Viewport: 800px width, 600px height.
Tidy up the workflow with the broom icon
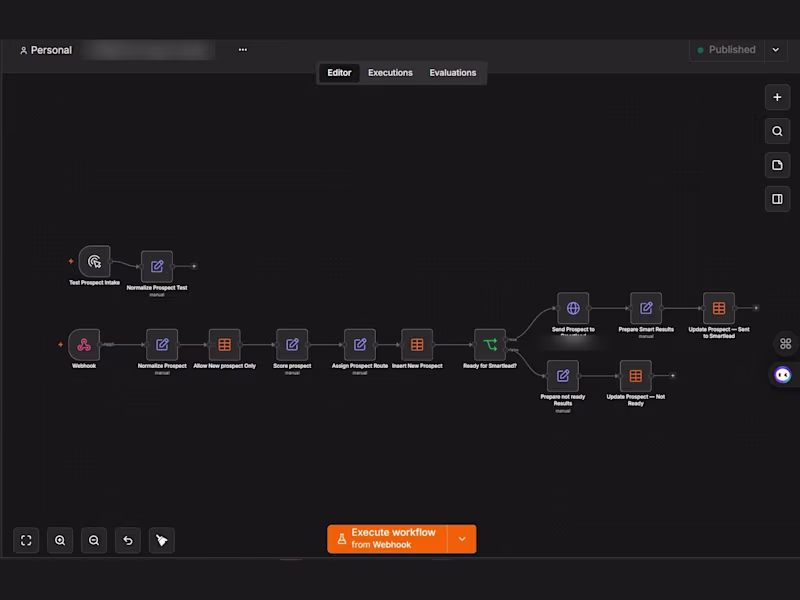pos(162,540)
